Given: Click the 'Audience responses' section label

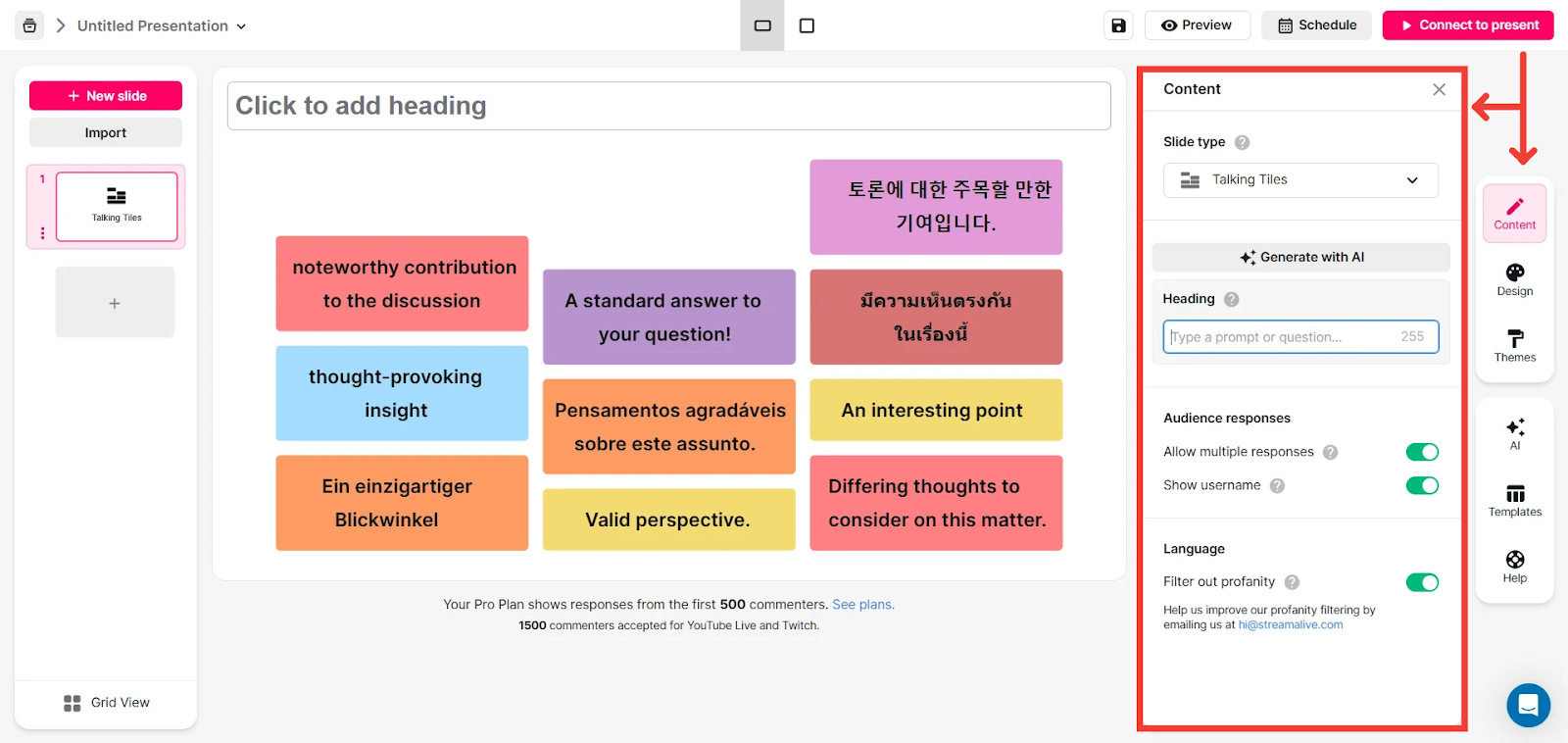Looking at the screenshot, I should 1227,419.
